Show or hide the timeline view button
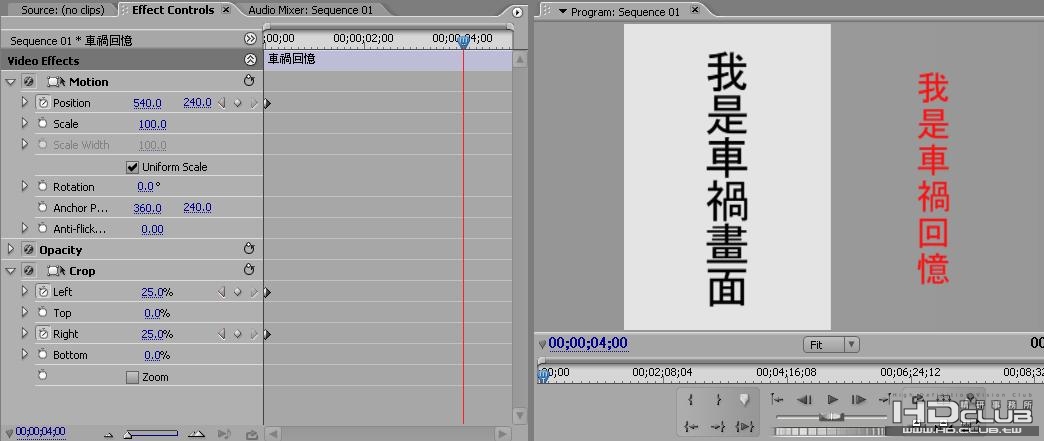Viewport: 1044px width, 441px height. click(250, 39)
